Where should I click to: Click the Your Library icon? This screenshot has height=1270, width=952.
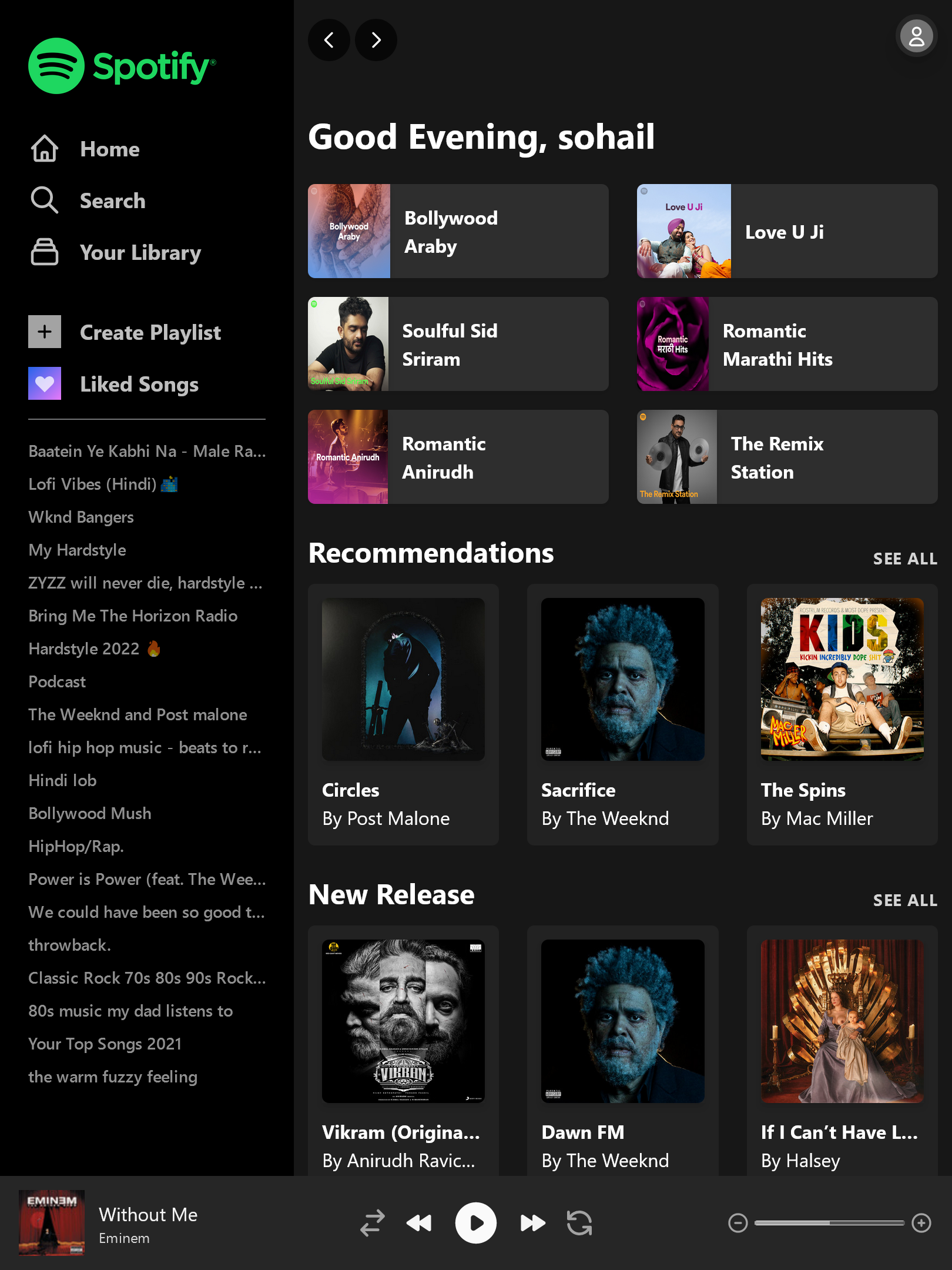(x=45, y=252)
